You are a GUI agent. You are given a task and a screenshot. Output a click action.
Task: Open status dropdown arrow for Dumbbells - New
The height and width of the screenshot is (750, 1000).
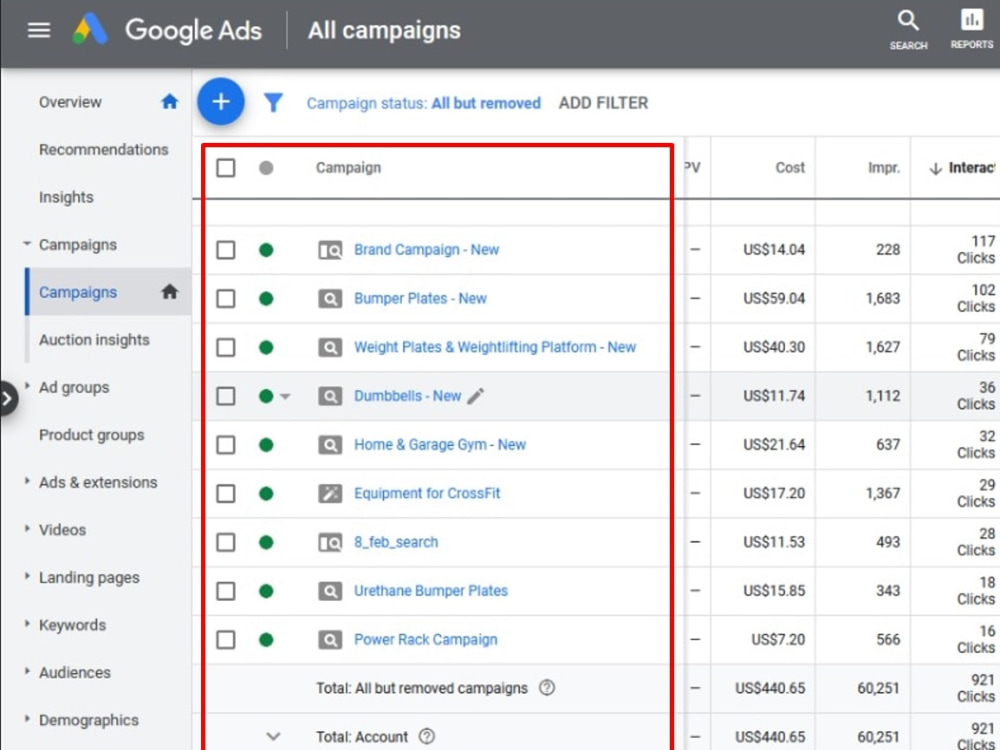285,396
